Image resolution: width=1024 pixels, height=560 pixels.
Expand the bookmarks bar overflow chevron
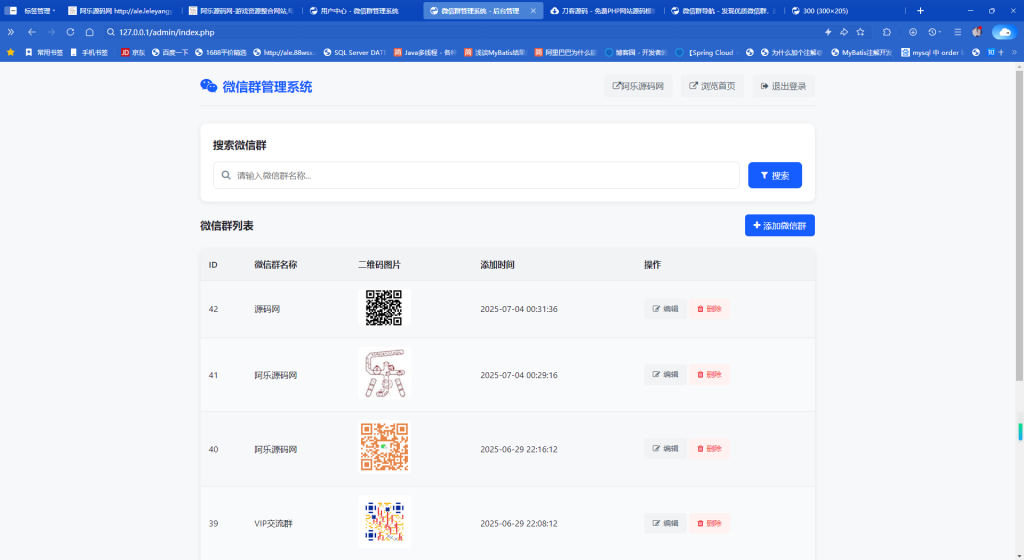click(1014, 52)
